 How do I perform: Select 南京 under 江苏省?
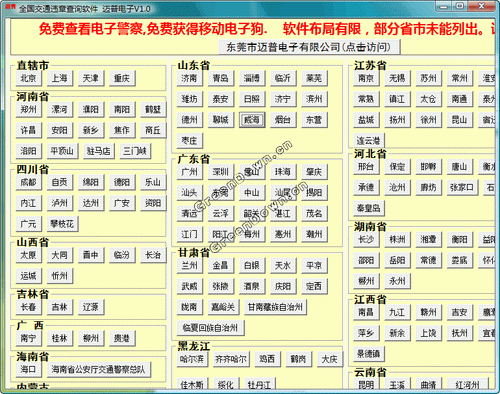[366, 78]
